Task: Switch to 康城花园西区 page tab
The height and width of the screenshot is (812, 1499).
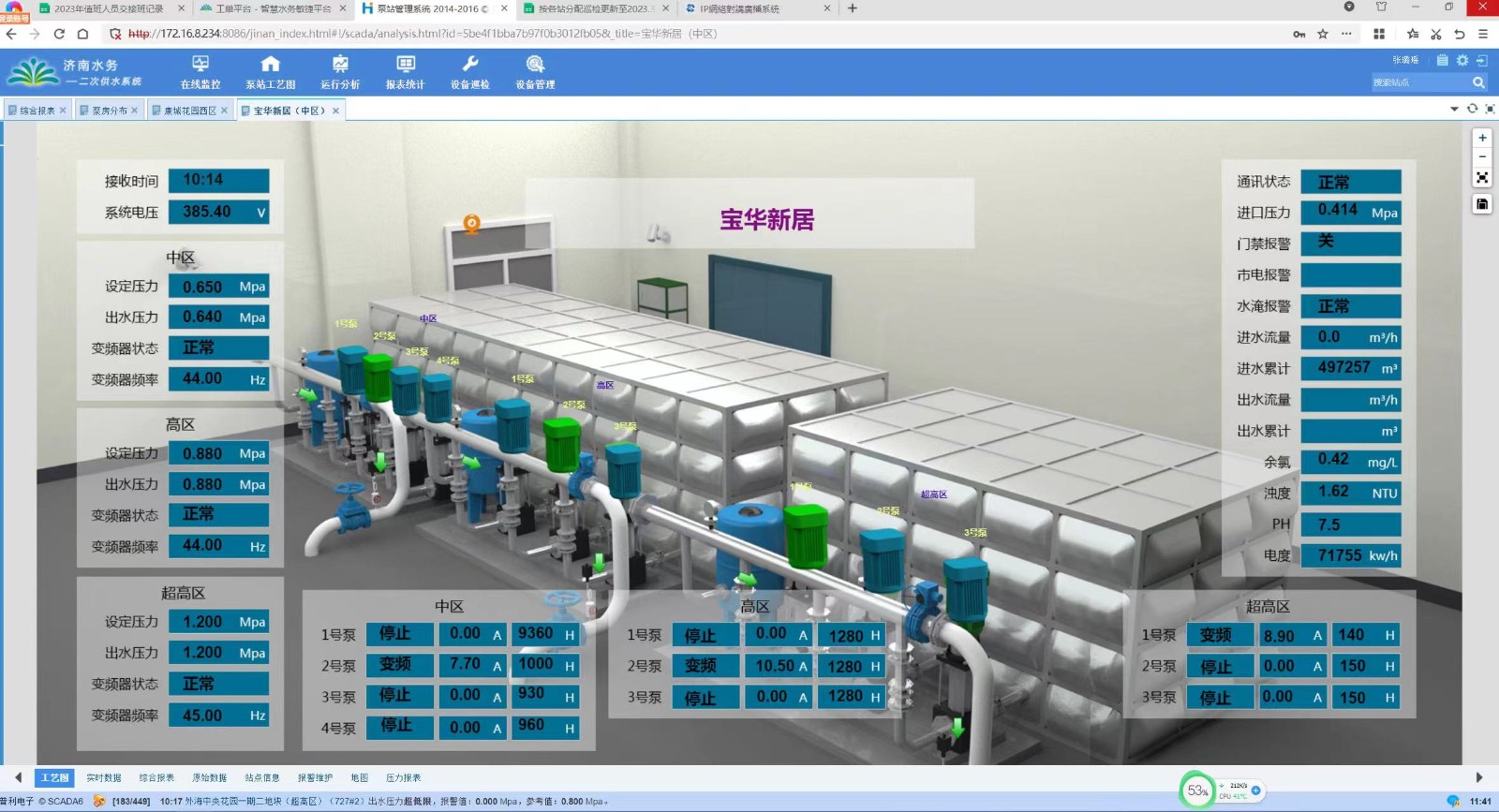Action: (x=189, y=111)
